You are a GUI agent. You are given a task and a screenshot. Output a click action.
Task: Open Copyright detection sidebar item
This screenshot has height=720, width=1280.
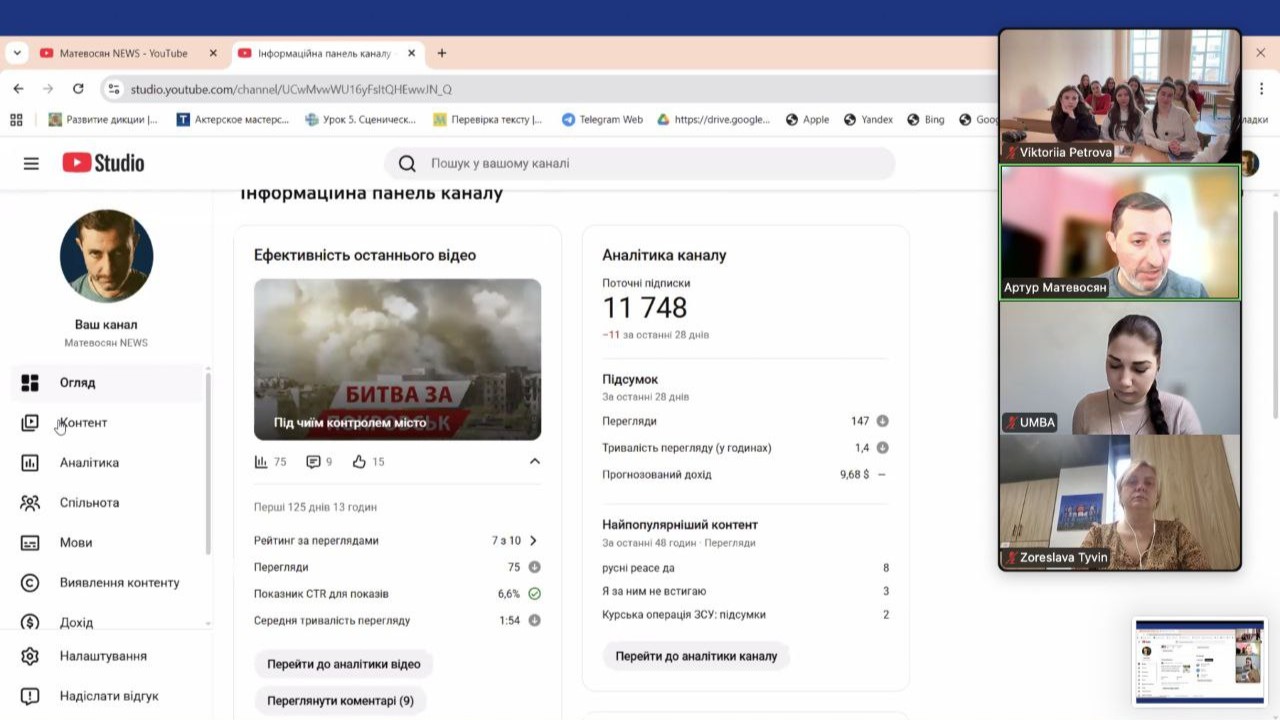(x=119, y=583)
